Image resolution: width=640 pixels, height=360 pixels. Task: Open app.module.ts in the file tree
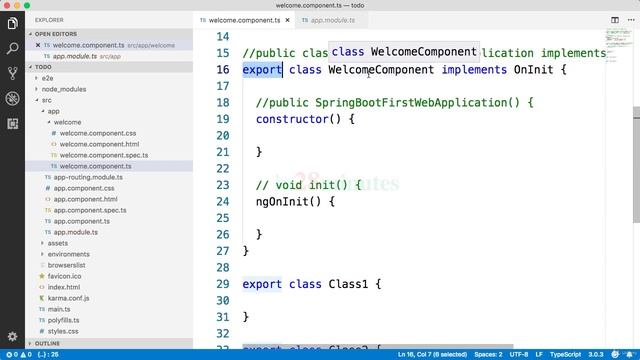[x=76, y=232]
